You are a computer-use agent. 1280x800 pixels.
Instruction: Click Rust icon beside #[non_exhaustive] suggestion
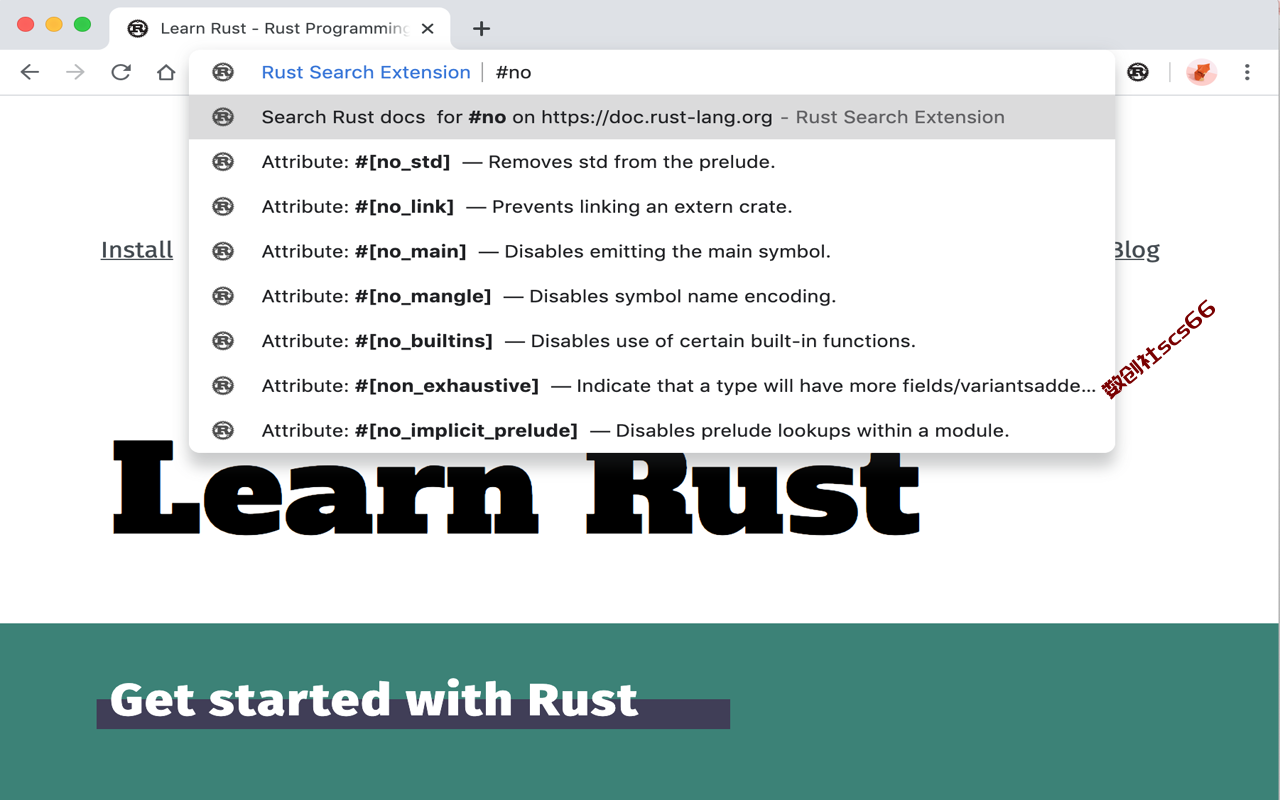click(223, 386)
